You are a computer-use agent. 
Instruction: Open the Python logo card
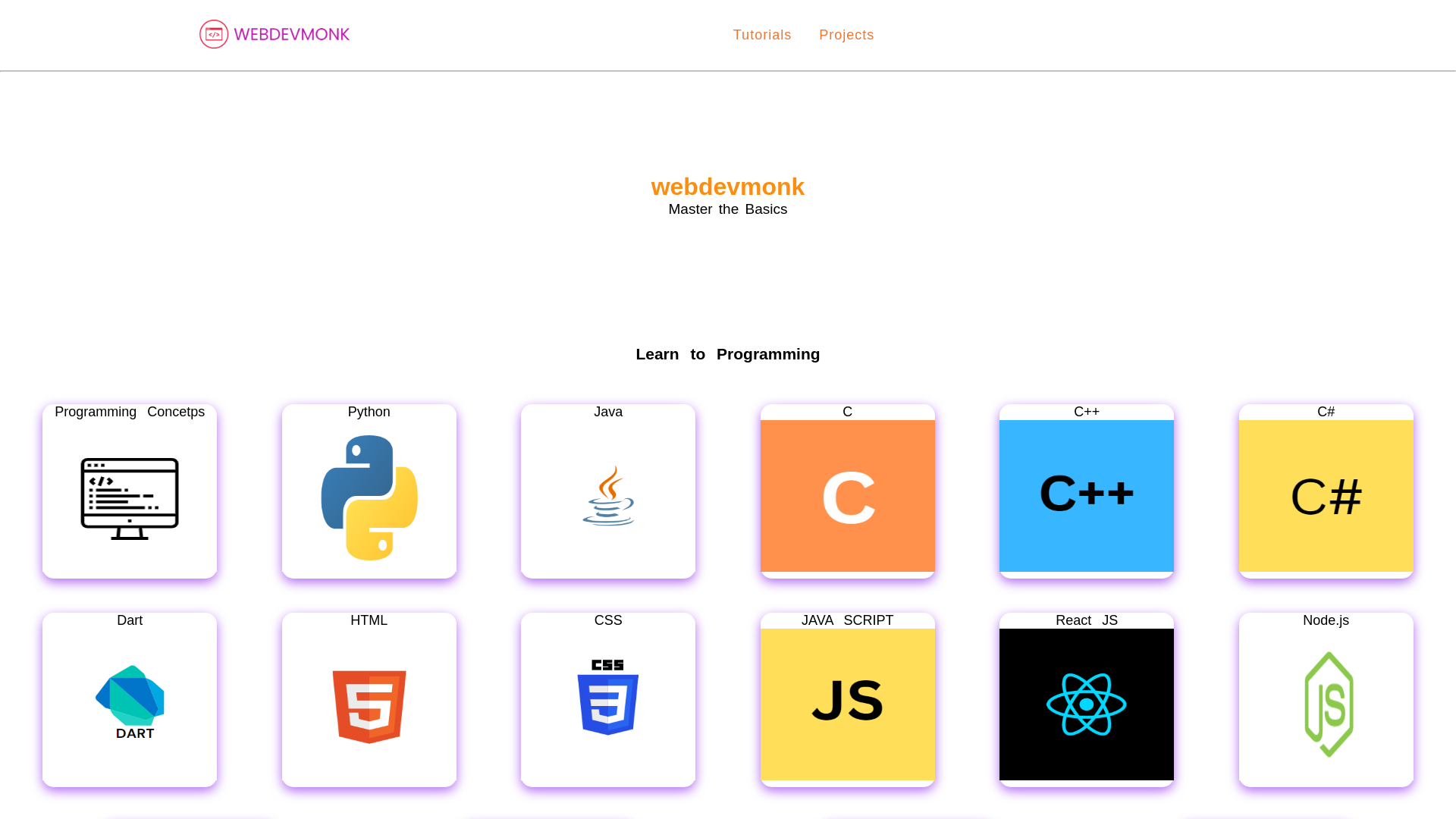[x=369, y=497]
